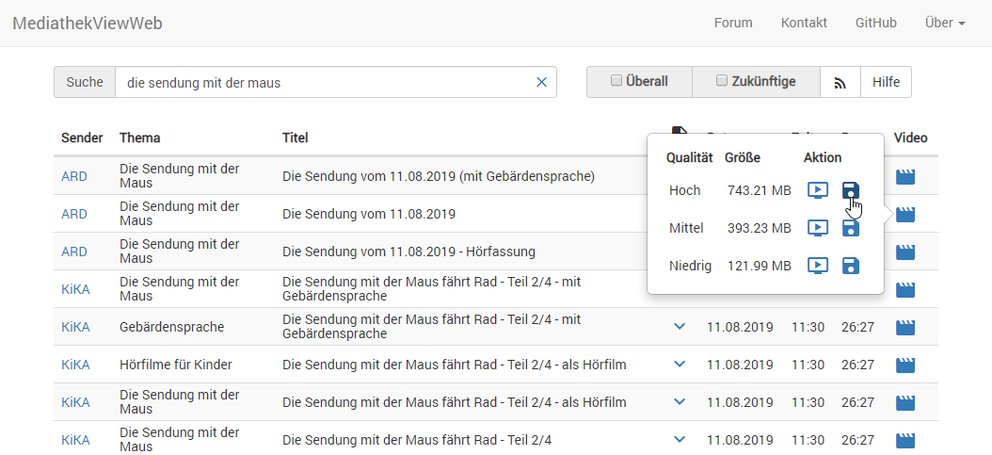Open the RSS feed icon

840,82
